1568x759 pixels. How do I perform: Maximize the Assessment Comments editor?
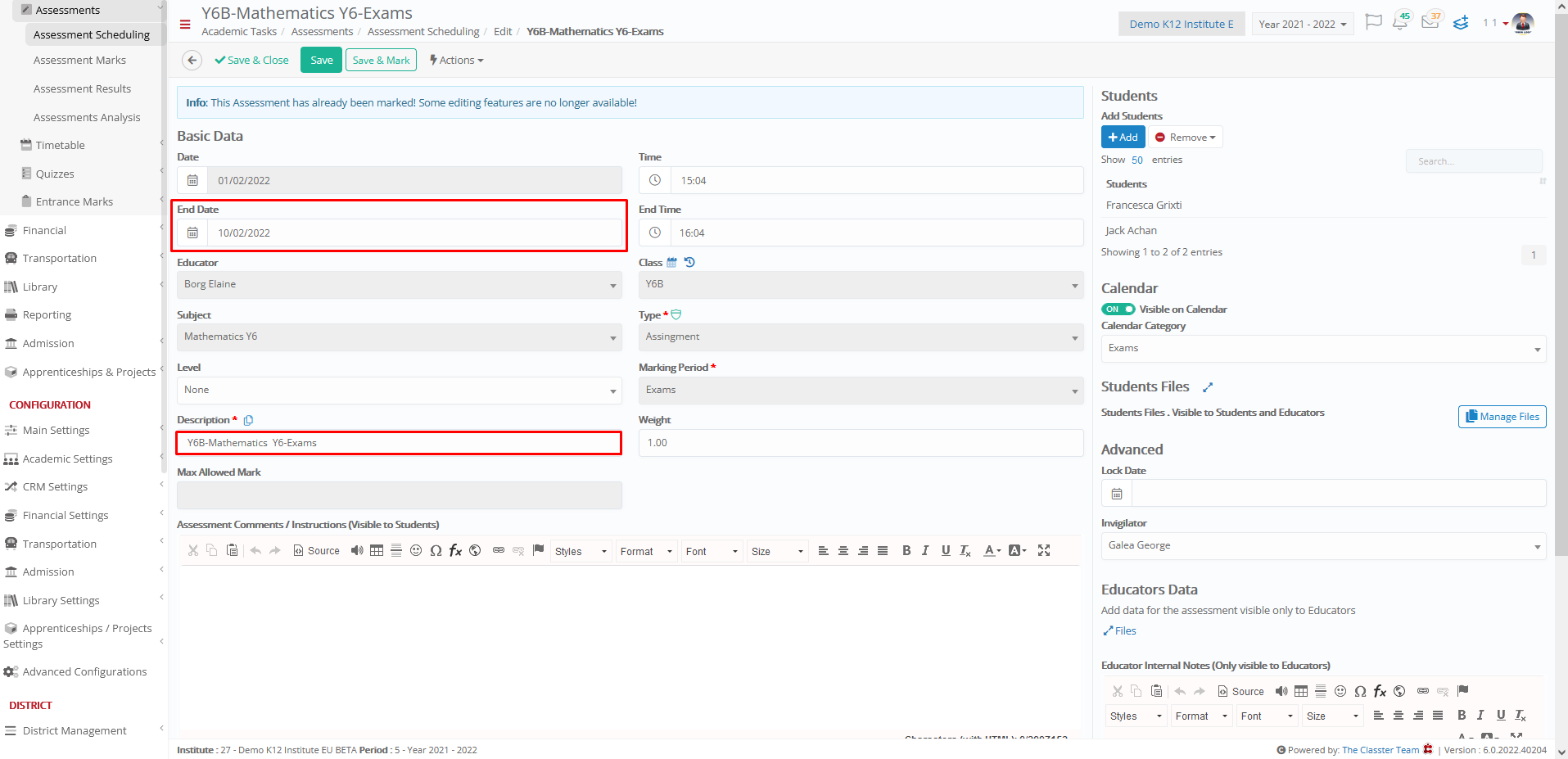tap(1044, 550)
